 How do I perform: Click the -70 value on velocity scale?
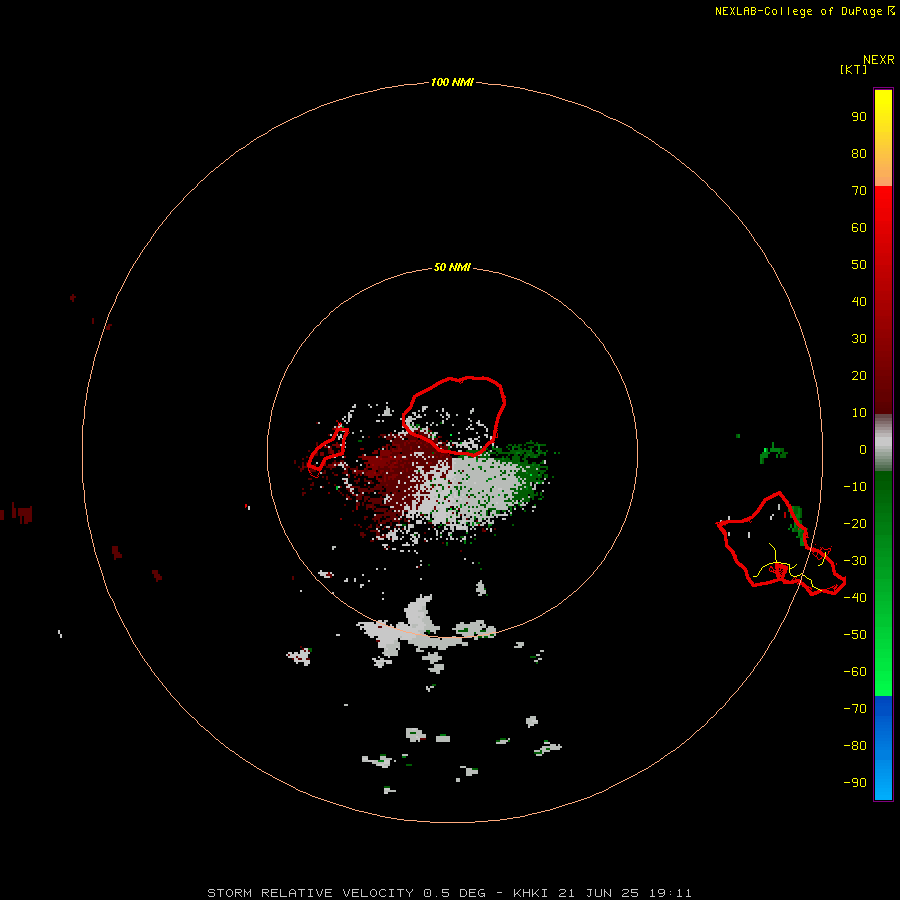coord(855,709)
